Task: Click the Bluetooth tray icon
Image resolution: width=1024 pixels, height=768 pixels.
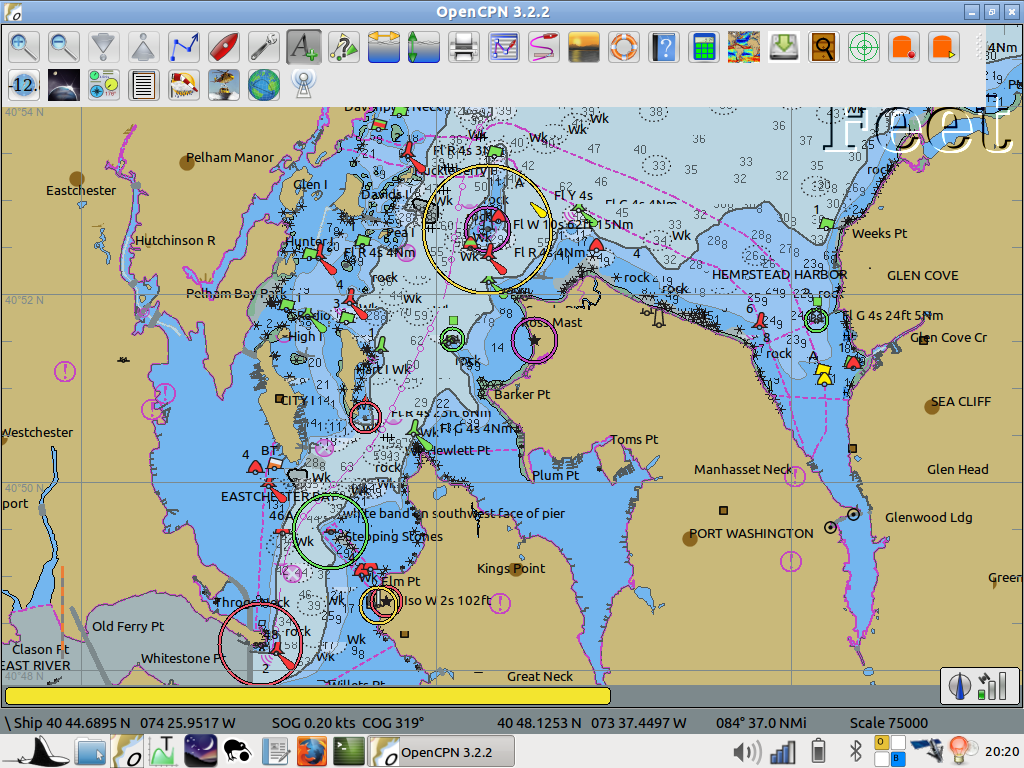Action: point(856,752)
